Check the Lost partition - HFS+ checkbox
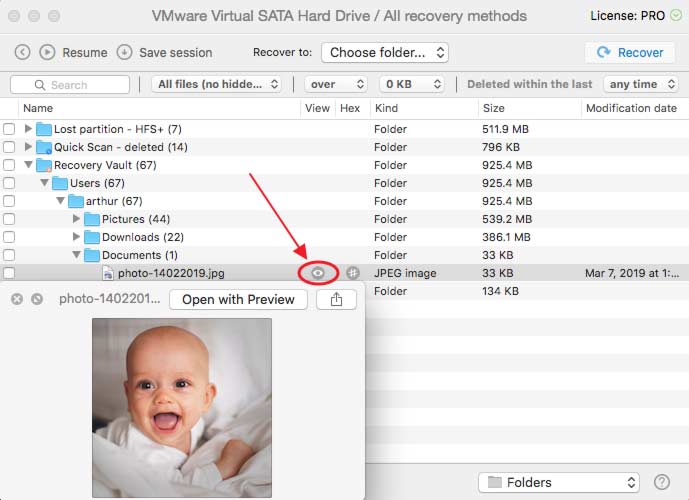 pos(9,129)
